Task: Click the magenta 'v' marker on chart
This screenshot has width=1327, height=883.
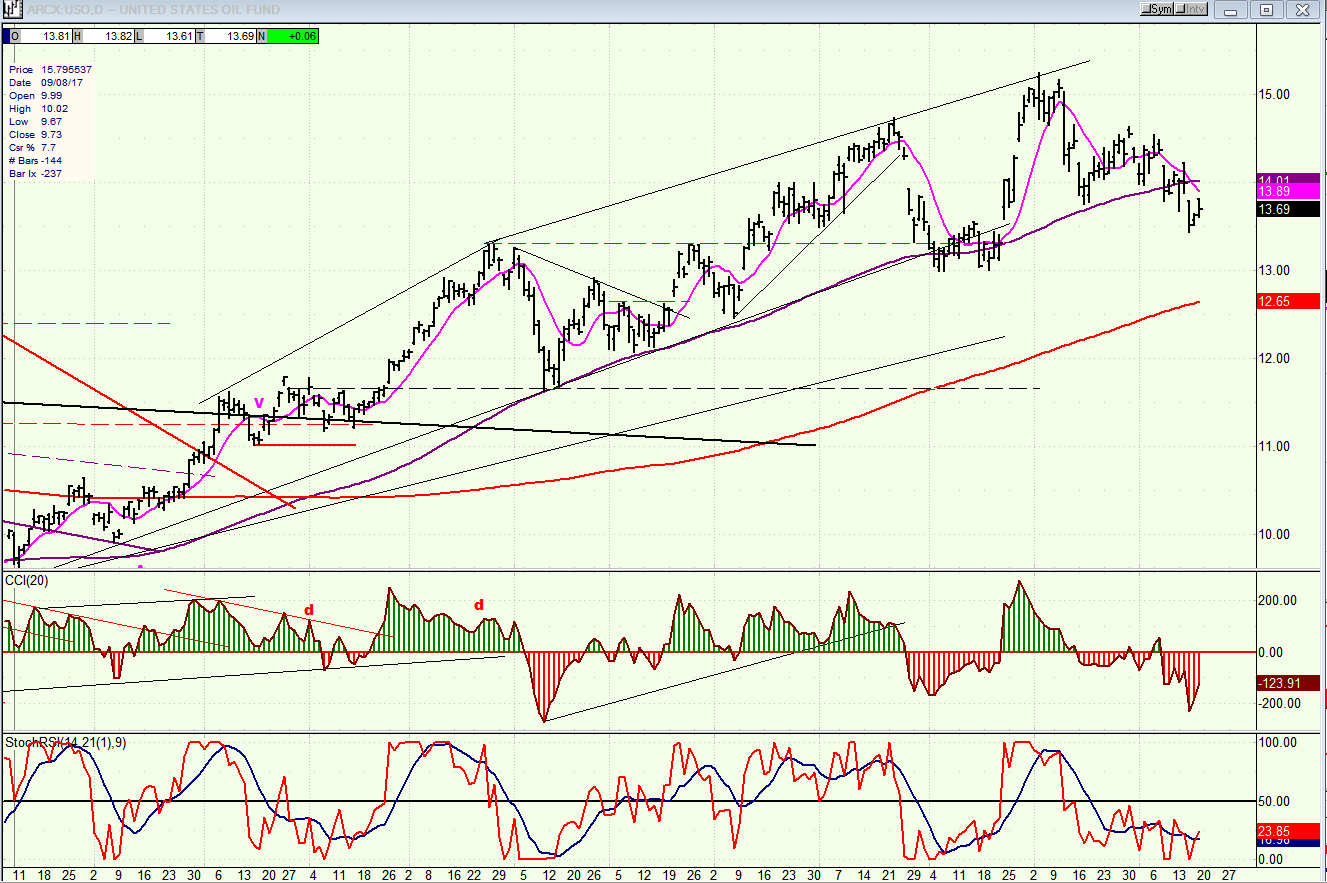Action: [x=259, y=402]
